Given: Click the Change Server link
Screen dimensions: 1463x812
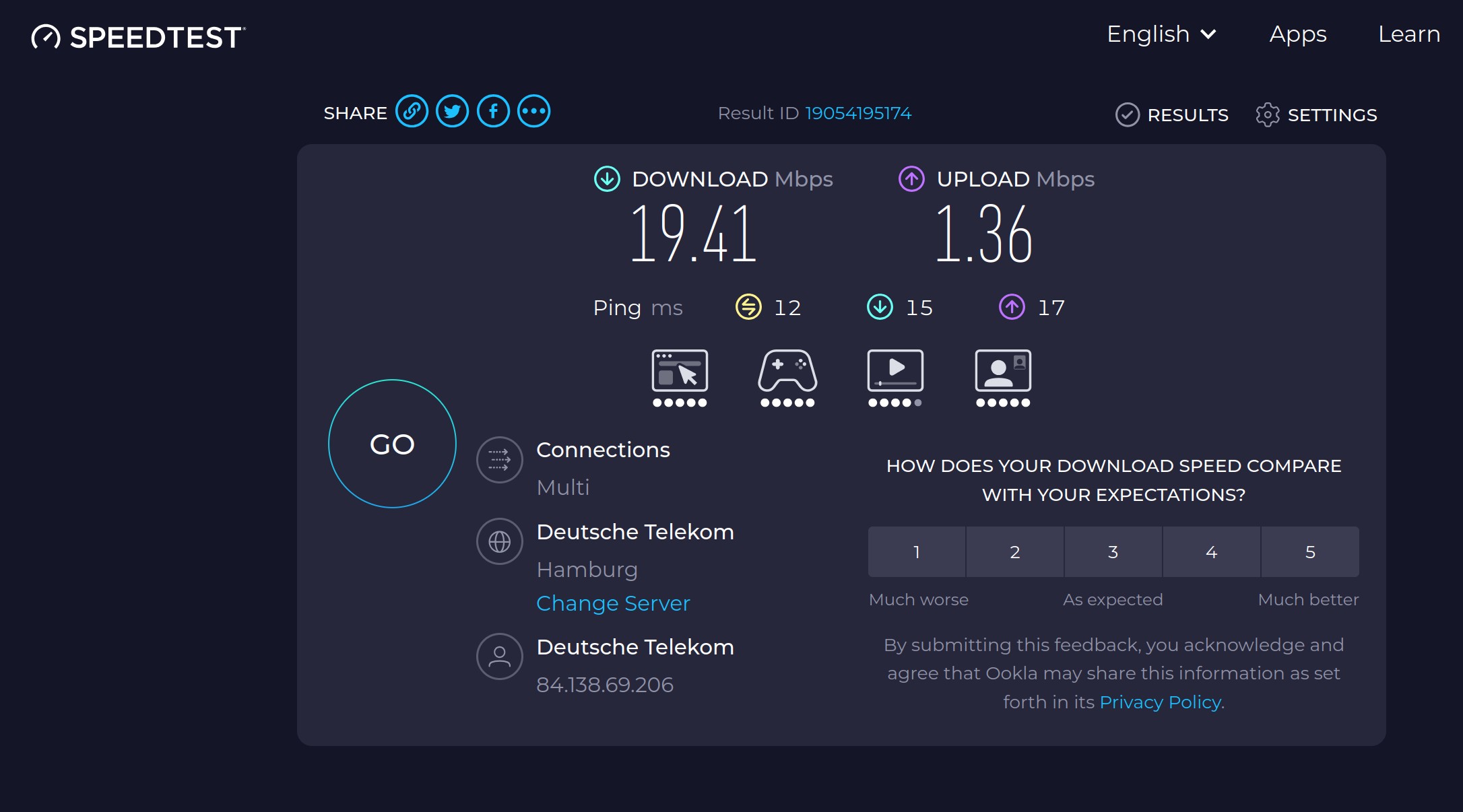Looking at the screenshot, I should tap(613, 603).
